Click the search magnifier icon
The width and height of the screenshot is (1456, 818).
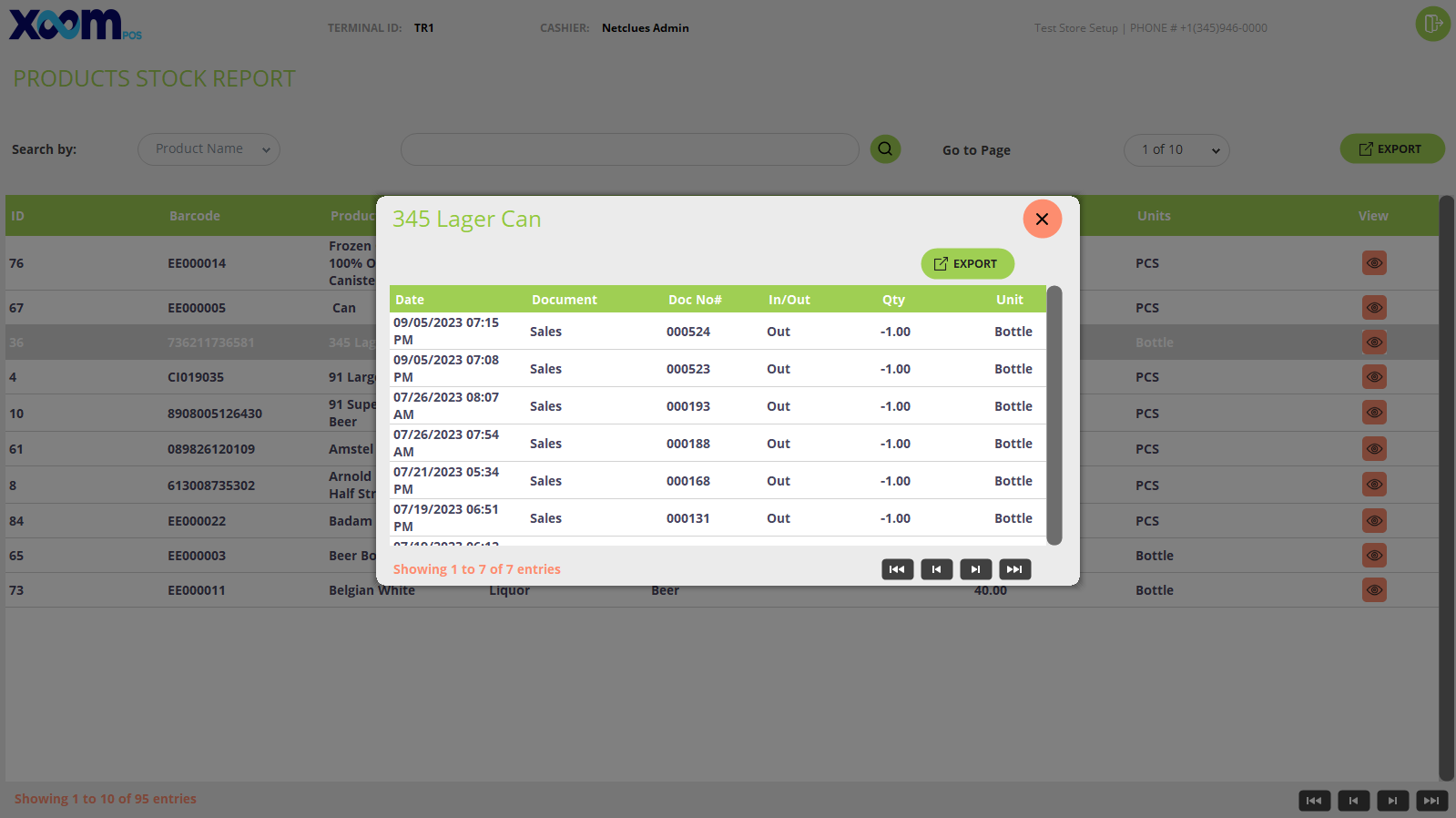885,149
